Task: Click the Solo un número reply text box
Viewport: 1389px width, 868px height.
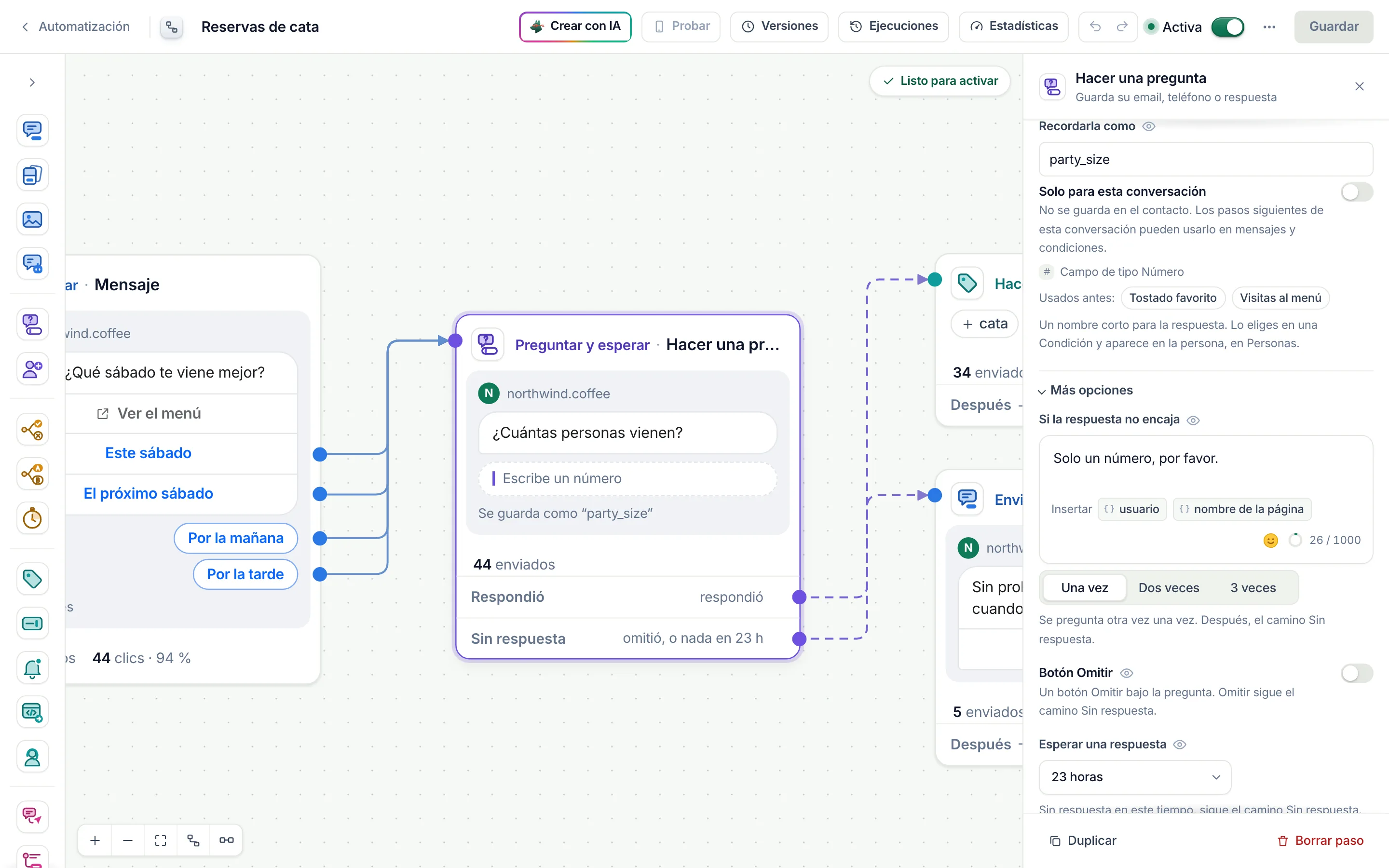Action: pyautogui.click(x=1205, y=465)
